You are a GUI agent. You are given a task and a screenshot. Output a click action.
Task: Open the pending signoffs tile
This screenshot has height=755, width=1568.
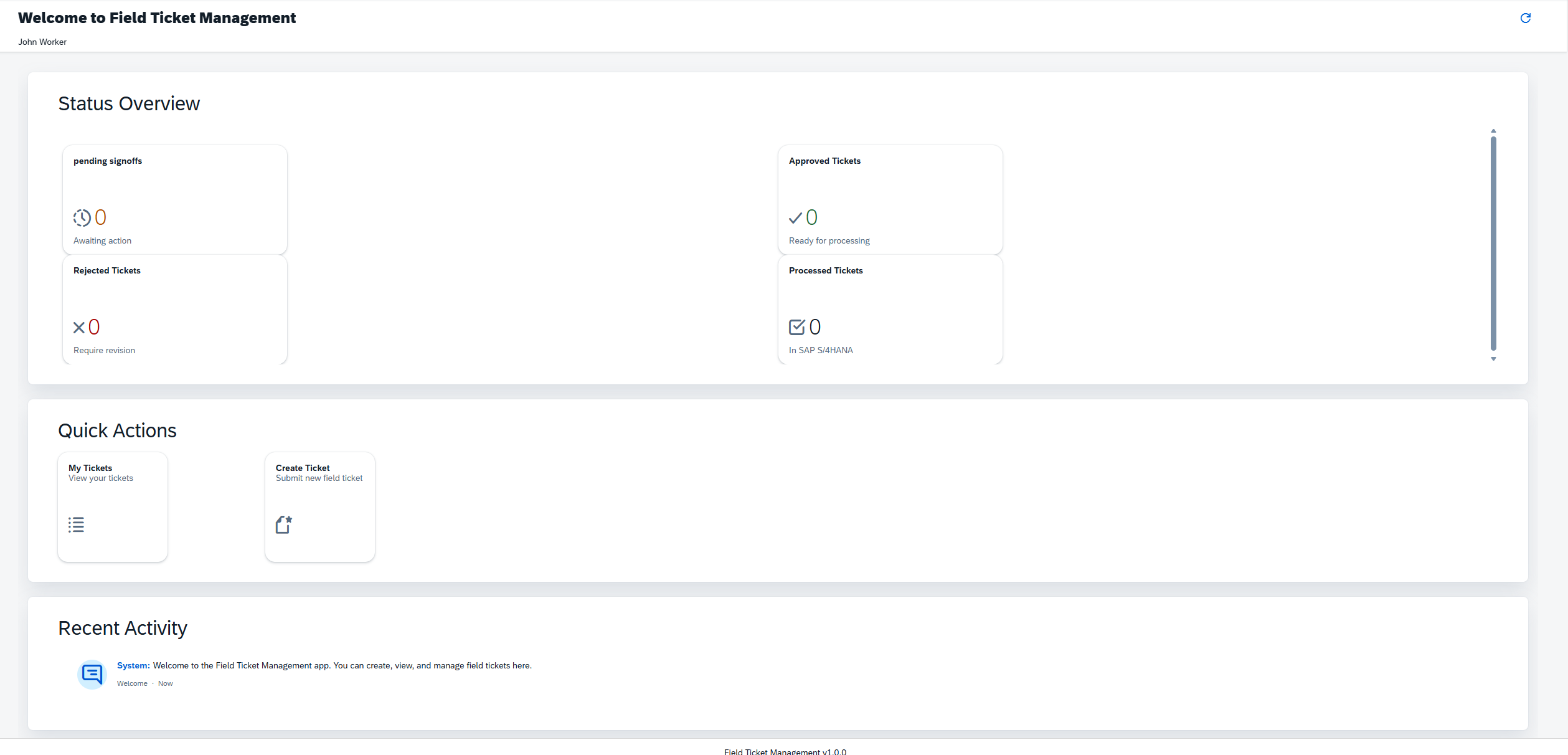tap(174, 193)
